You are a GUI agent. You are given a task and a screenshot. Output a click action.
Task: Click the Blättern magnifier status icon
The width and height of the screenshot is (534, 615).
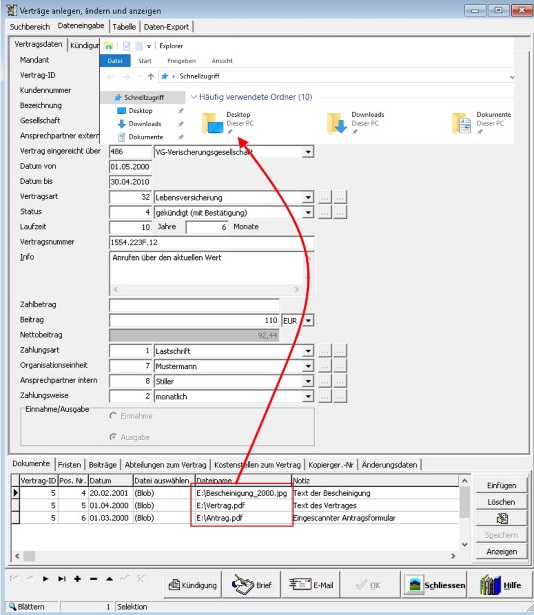tap(12, 607)
